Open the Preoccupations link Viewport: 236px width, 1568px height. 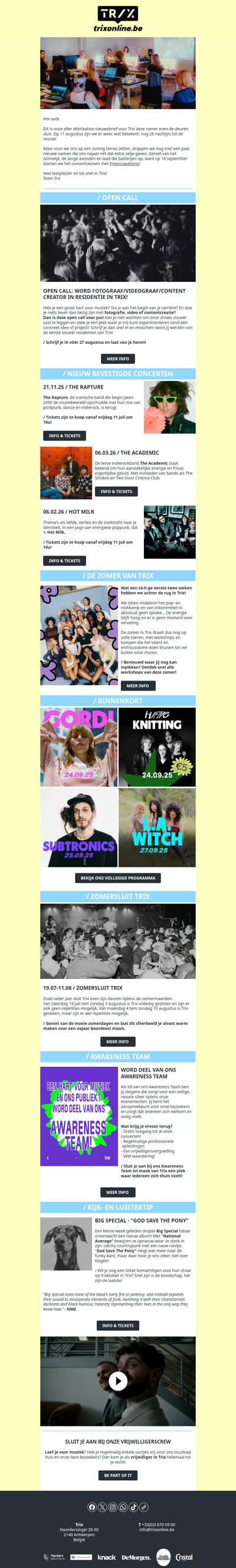click(x=124, y=163)
